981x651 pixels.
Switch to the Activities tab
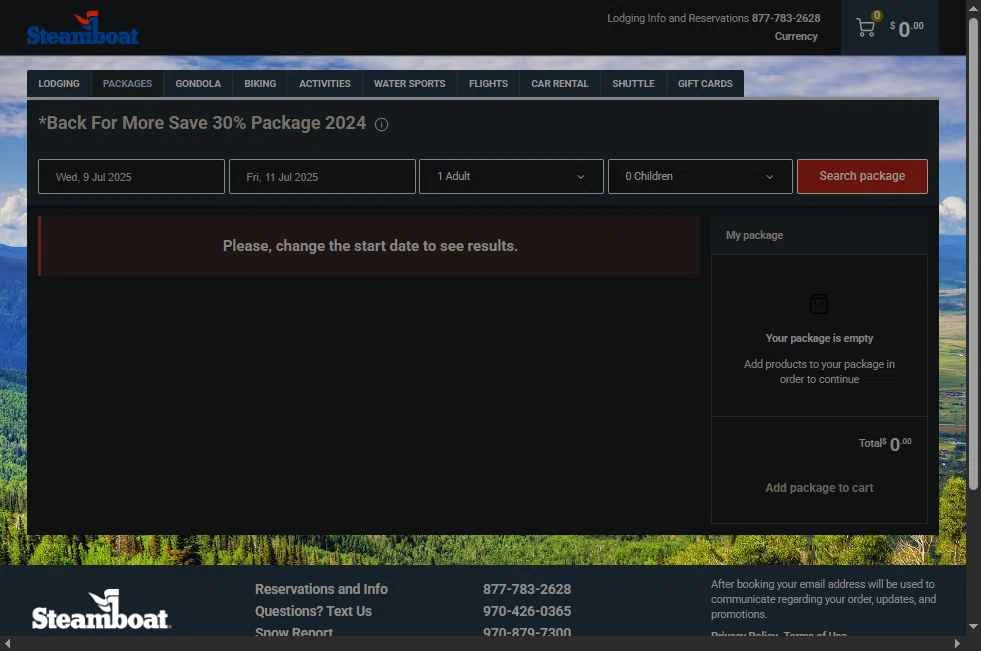tap(325, 84)
